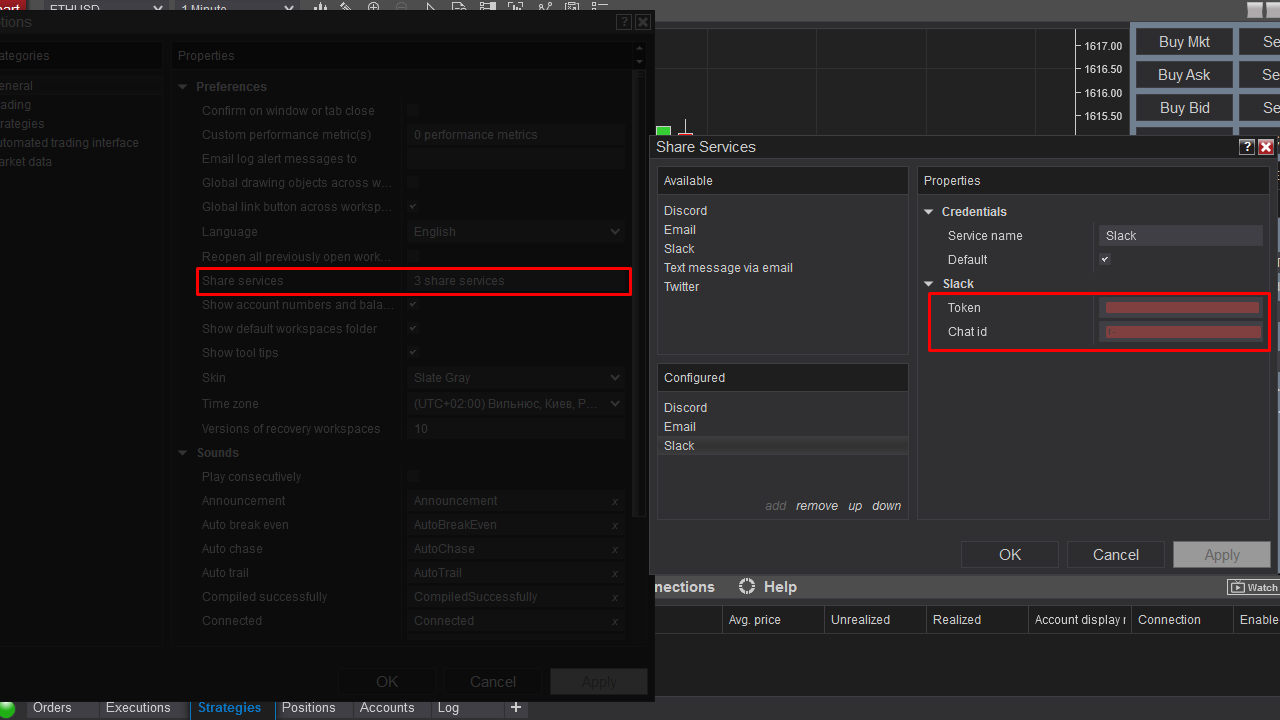Toggle the Default checkbox for Slack
Viewport: 1280px width, 720px height.
coord(1105,259)
